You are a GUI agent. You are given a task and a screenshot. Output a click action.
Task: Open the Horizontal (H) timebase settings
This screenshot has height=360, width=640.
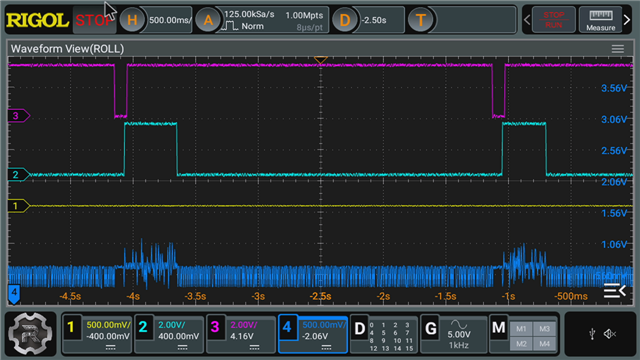[x=132, y=20]
